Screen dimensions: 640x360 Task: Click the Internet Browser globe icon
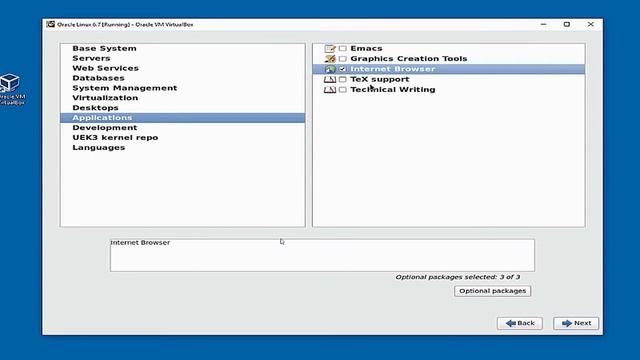[330, 69]
